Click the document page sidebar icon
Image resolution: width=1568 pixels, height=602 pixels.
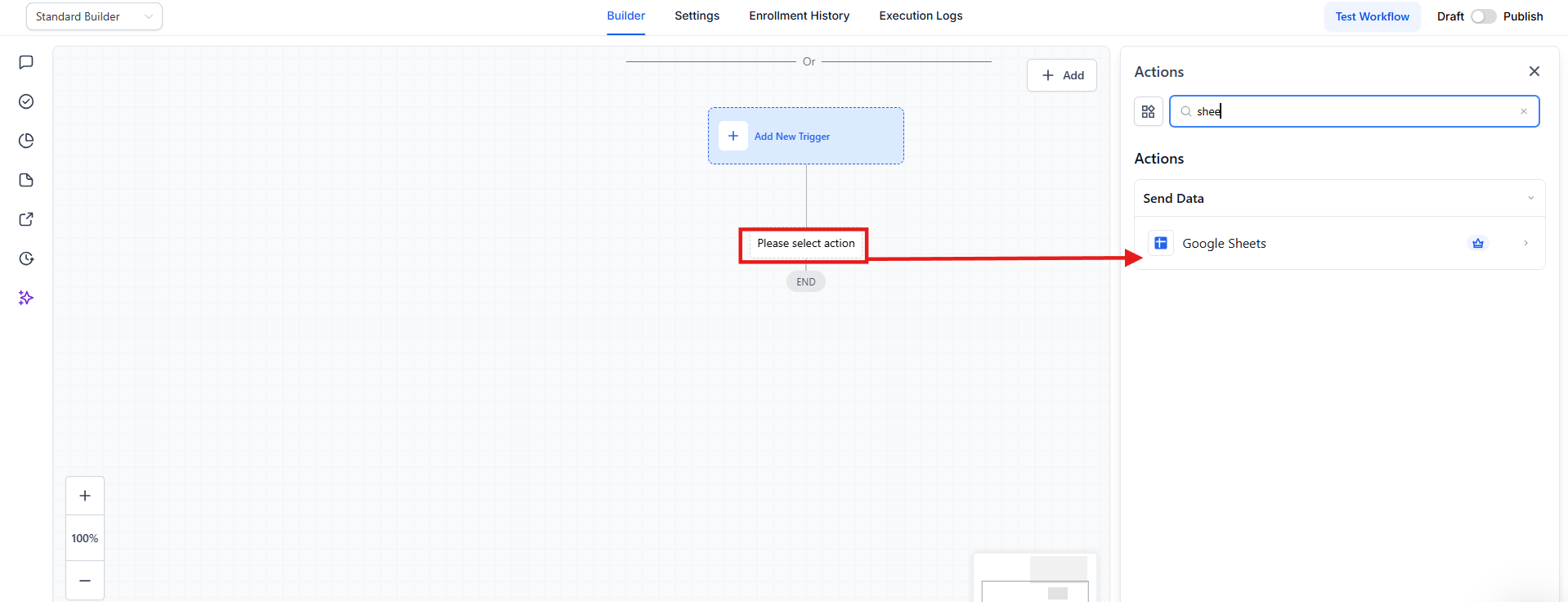click(x=26, y=180)
